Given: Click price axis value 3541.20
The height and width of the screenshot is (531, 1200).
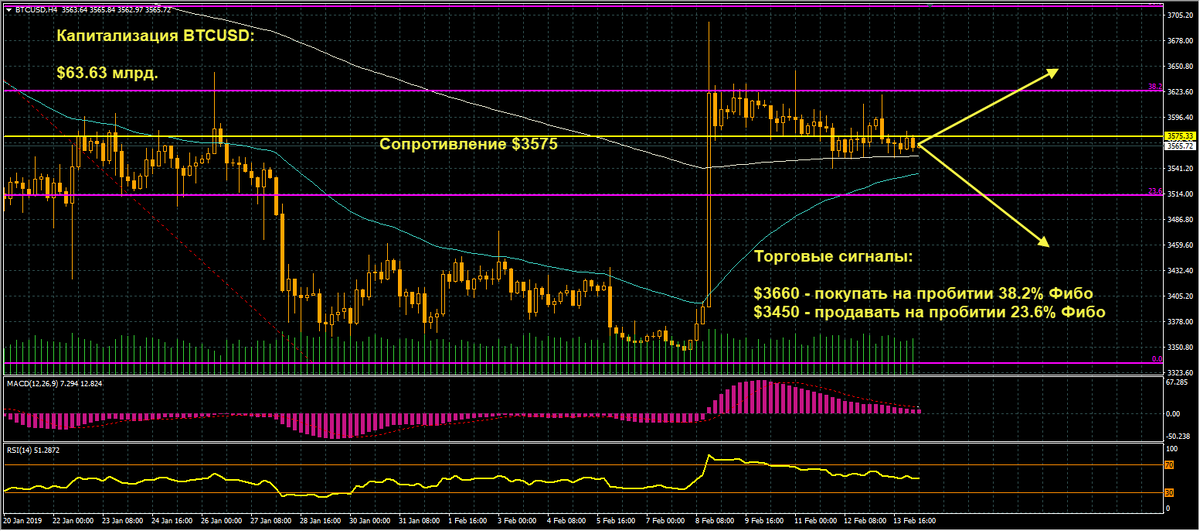Looking at the screenshot, I should pos(1180,168).
